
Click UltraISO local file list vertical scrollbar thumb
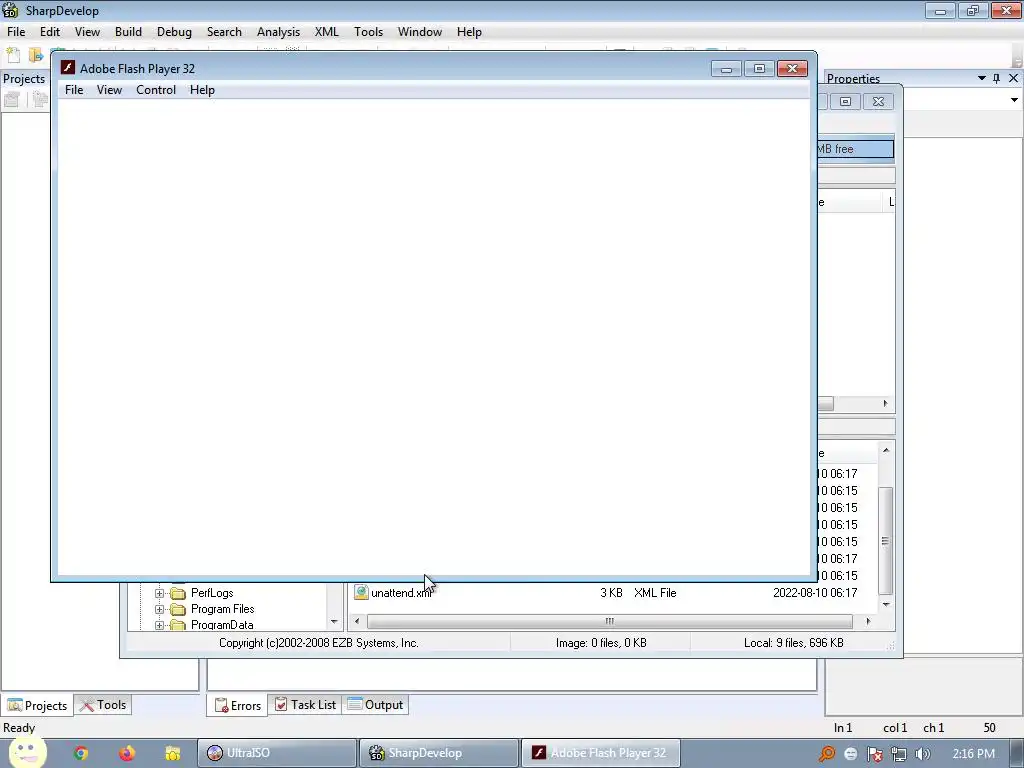click(886, 541)
